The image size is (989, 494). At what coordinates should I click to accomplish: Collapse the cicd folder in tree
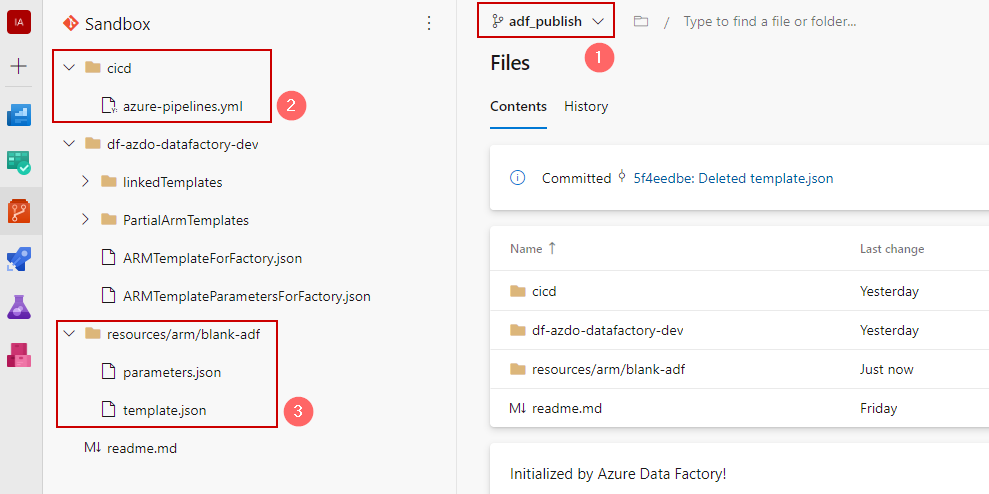pyautogui.click(x=69, y=68)
